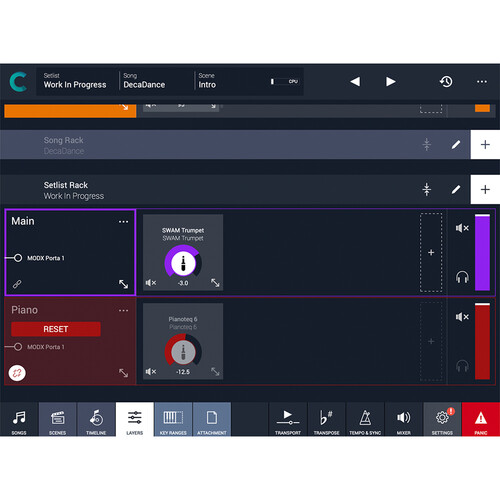Screen dimensions: 500x500
Task: Open Tempo & Sync metronome settings
Action: click(x=365, y=419)
